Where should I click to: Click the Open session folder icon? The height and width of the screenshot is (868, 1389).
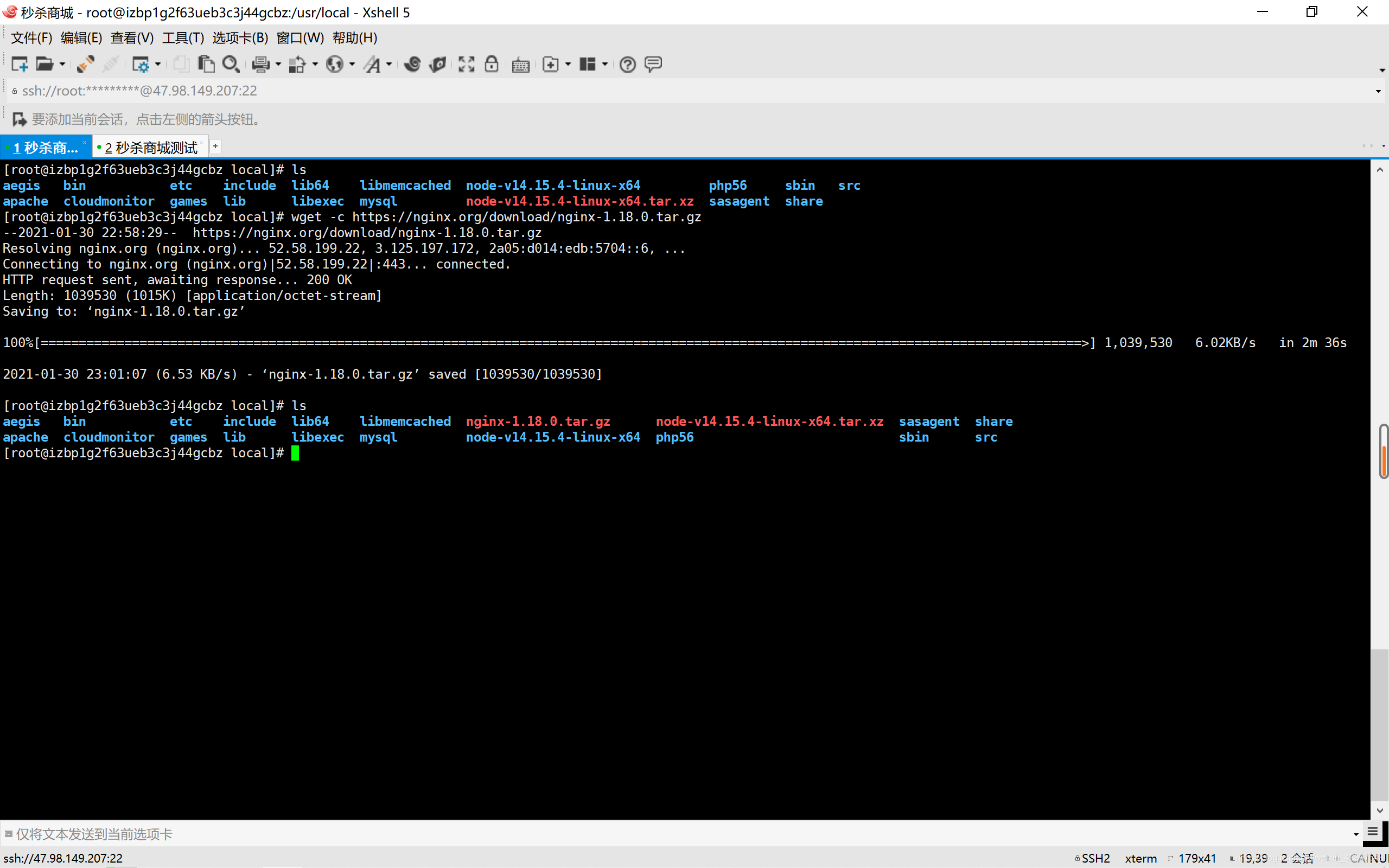tap(44, 65)
